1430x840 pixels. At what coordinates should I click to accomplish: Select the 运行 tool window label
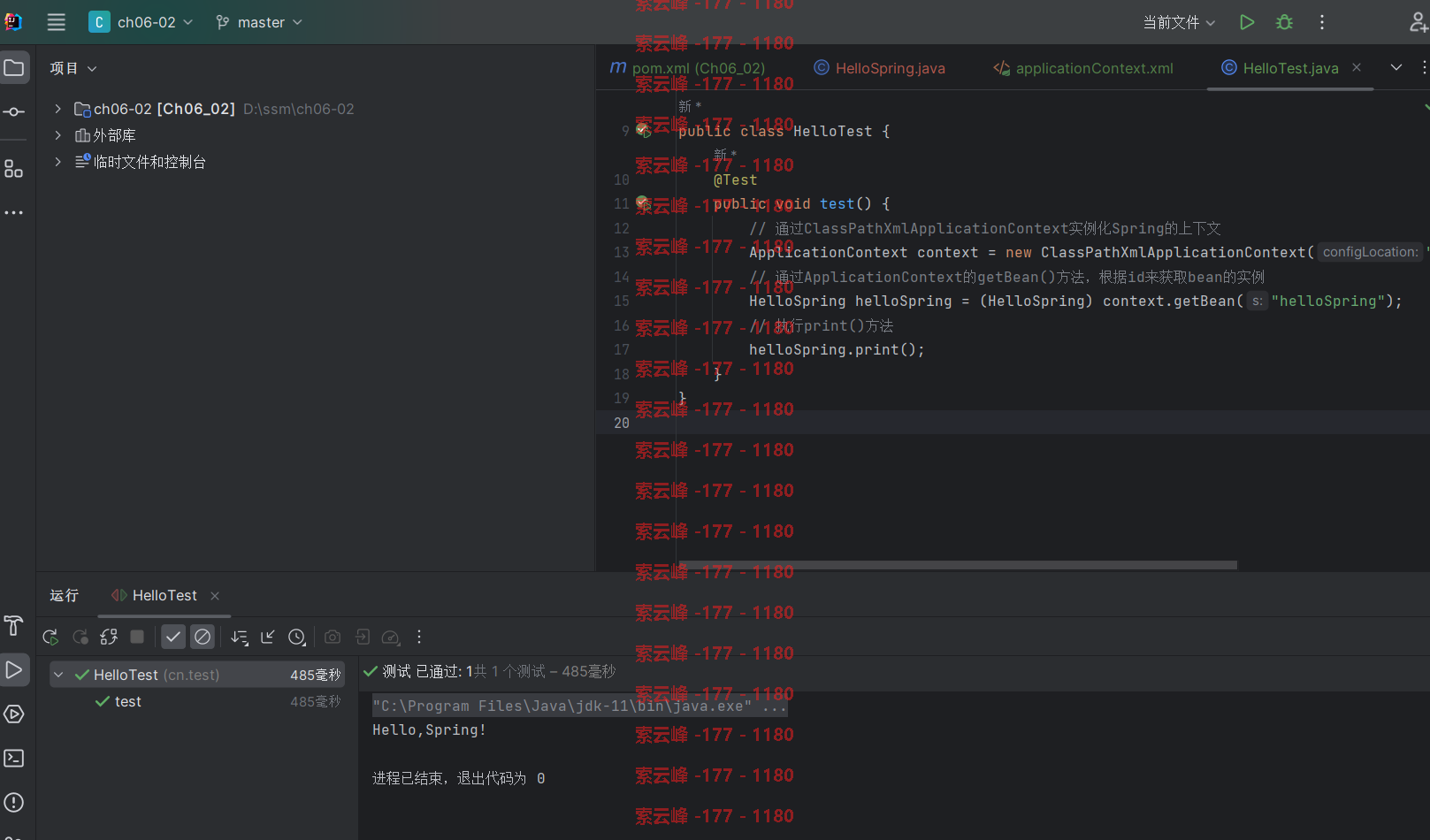click(65, 595)
